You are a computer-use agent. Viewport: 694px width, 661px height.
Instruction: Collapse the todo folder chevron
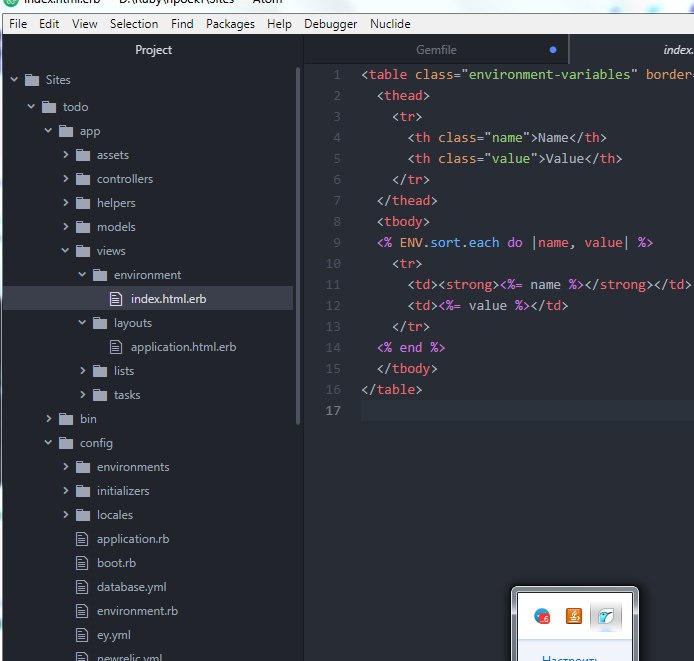coord(31,106)
